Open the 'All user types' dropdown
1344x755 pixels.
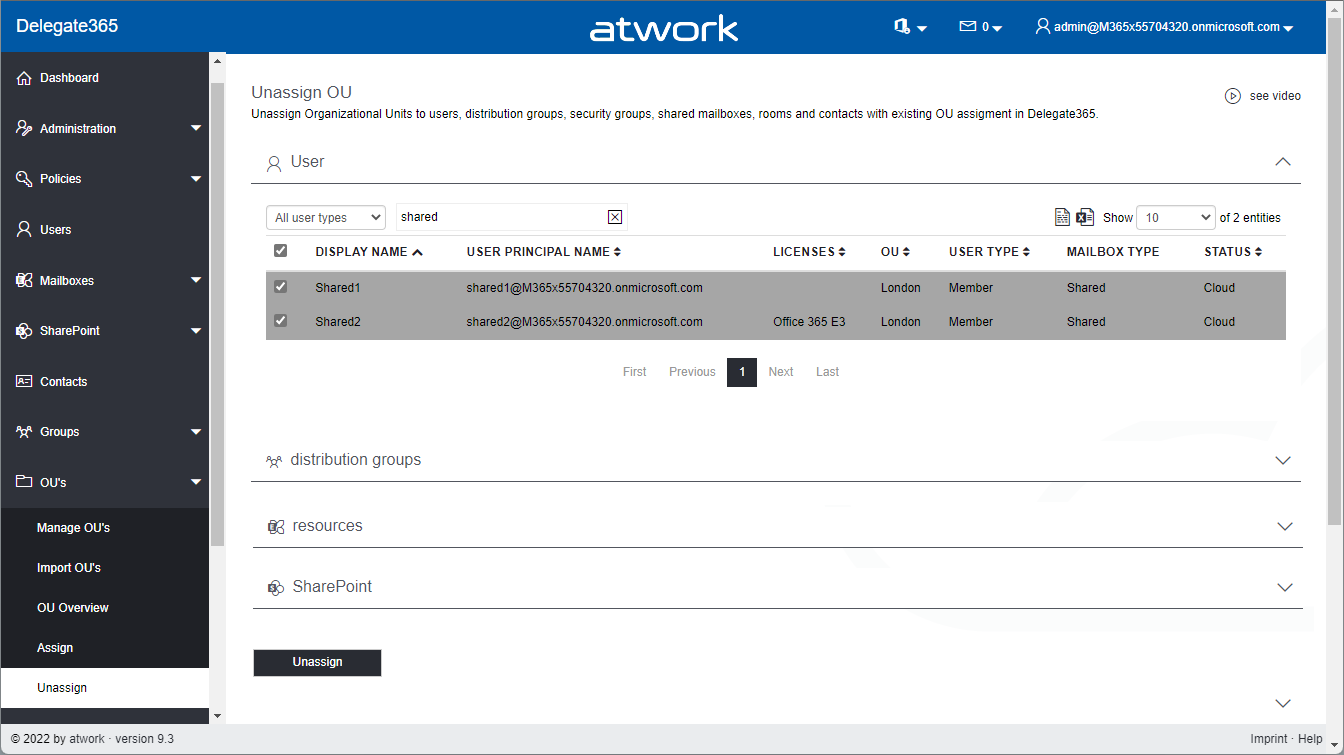tap(326, 217)
